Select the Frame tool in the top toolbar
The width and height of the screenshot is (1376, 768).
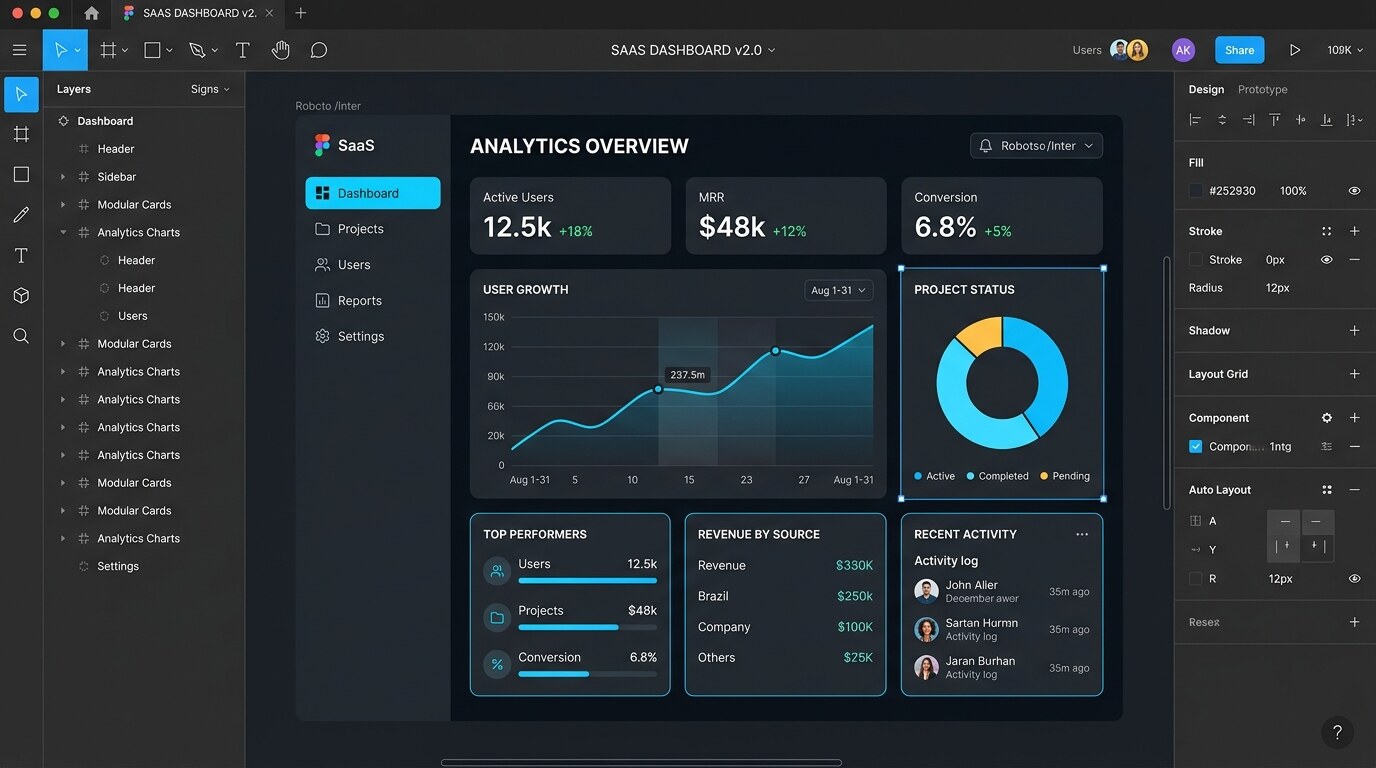(108, 50)
